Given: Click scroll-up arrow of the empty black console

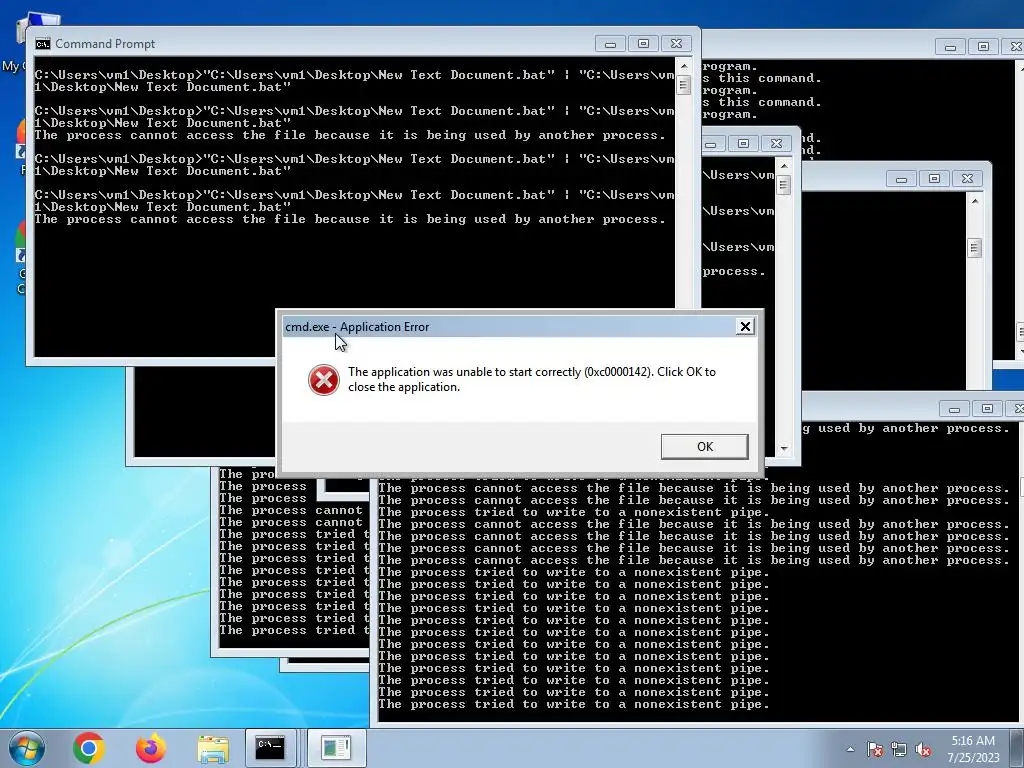Looking at the screenshot, I should point(974,201).
